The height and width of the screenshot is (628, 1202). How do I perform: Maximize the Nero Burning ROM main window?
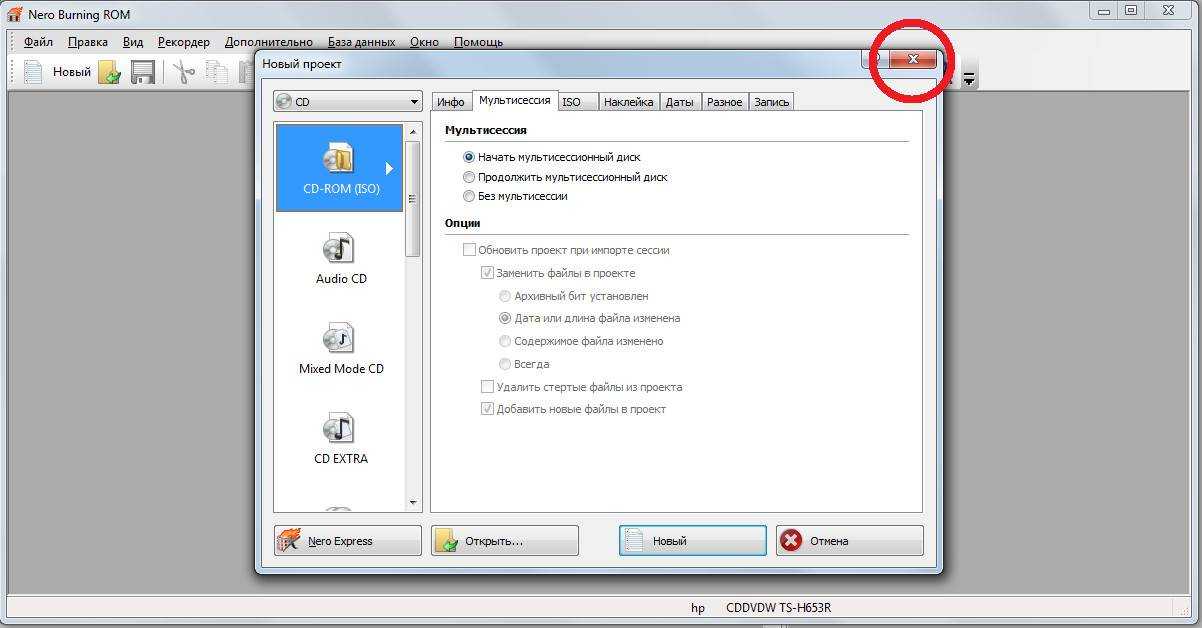(1131, 10)
